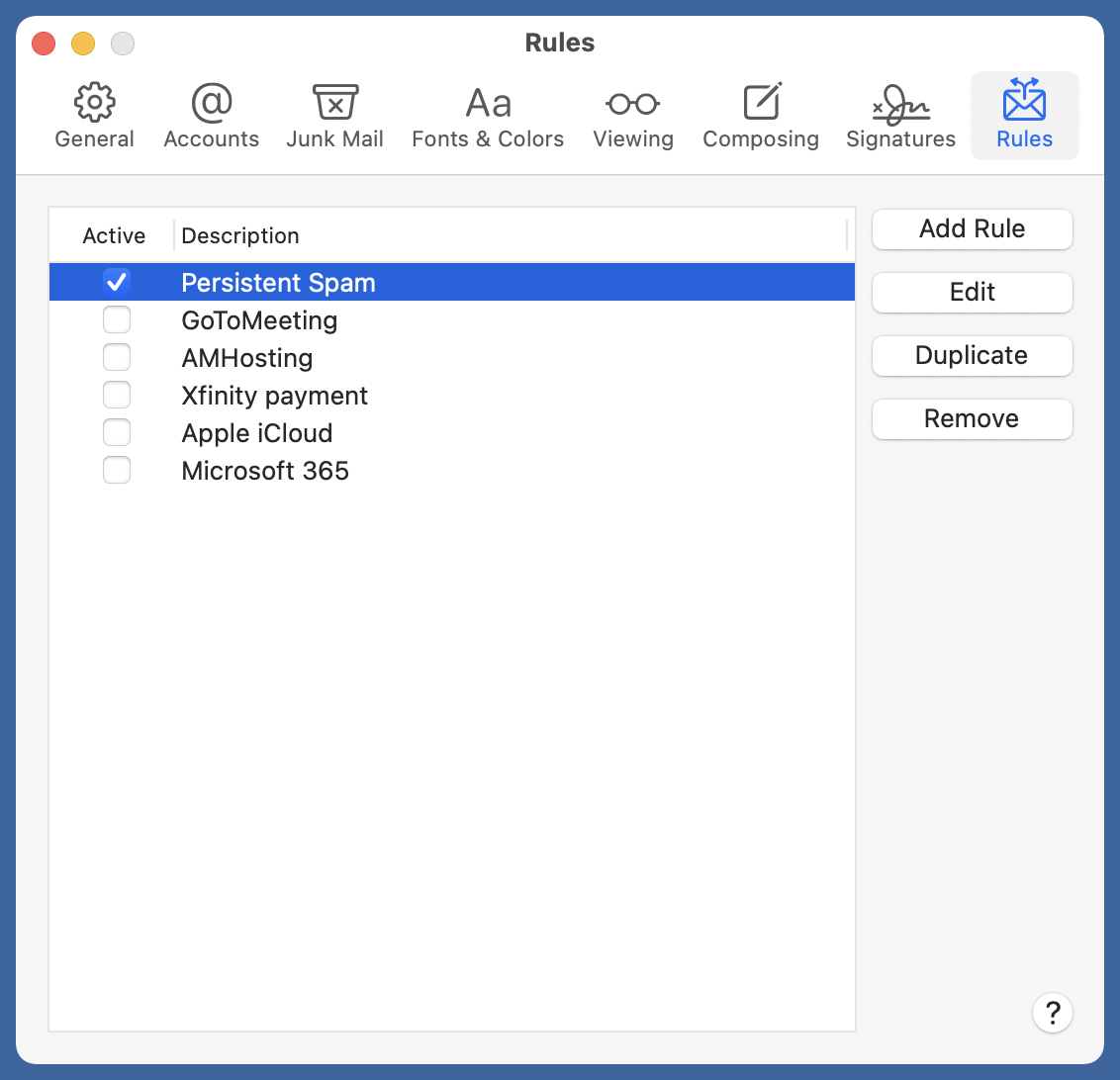This screenshot has height=1080, width=1120.
Task: Open the Accounts @ icon
Action: coord(211,102)
